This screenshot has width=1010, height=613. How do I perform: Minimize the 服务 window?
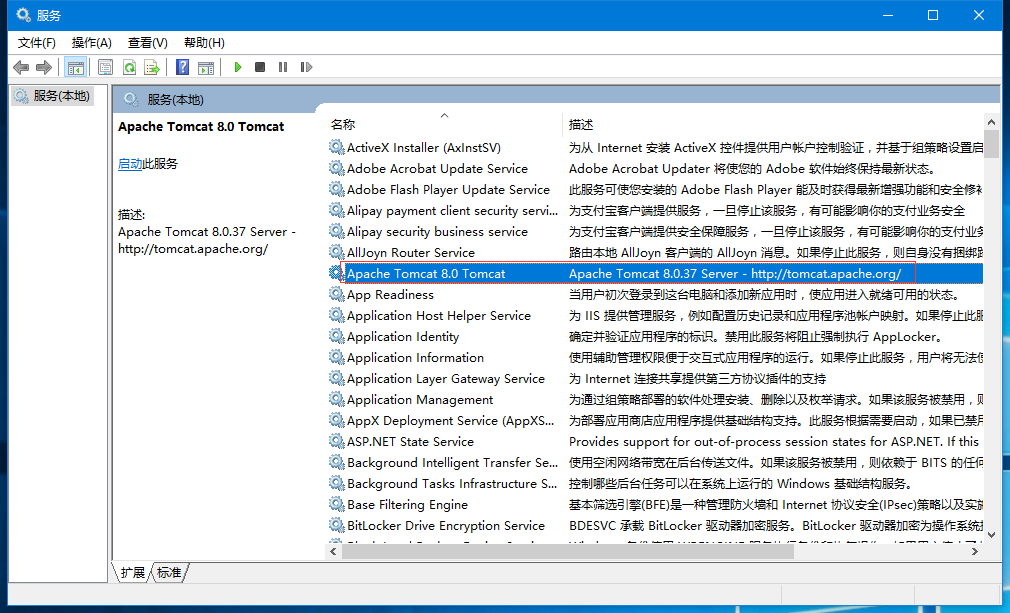tap(888, 15)
